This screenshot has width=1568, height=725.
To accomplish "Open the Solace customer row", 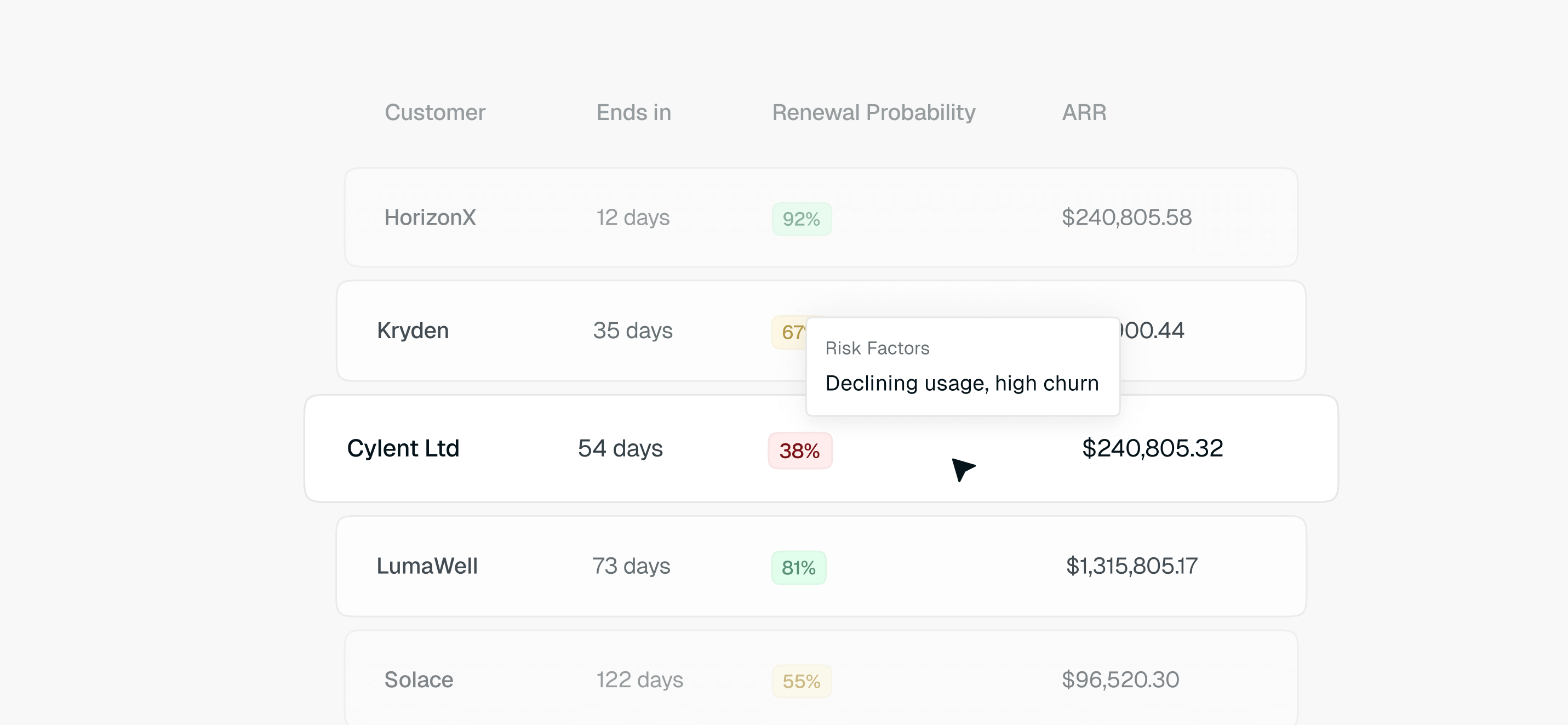I will [821, 678].
